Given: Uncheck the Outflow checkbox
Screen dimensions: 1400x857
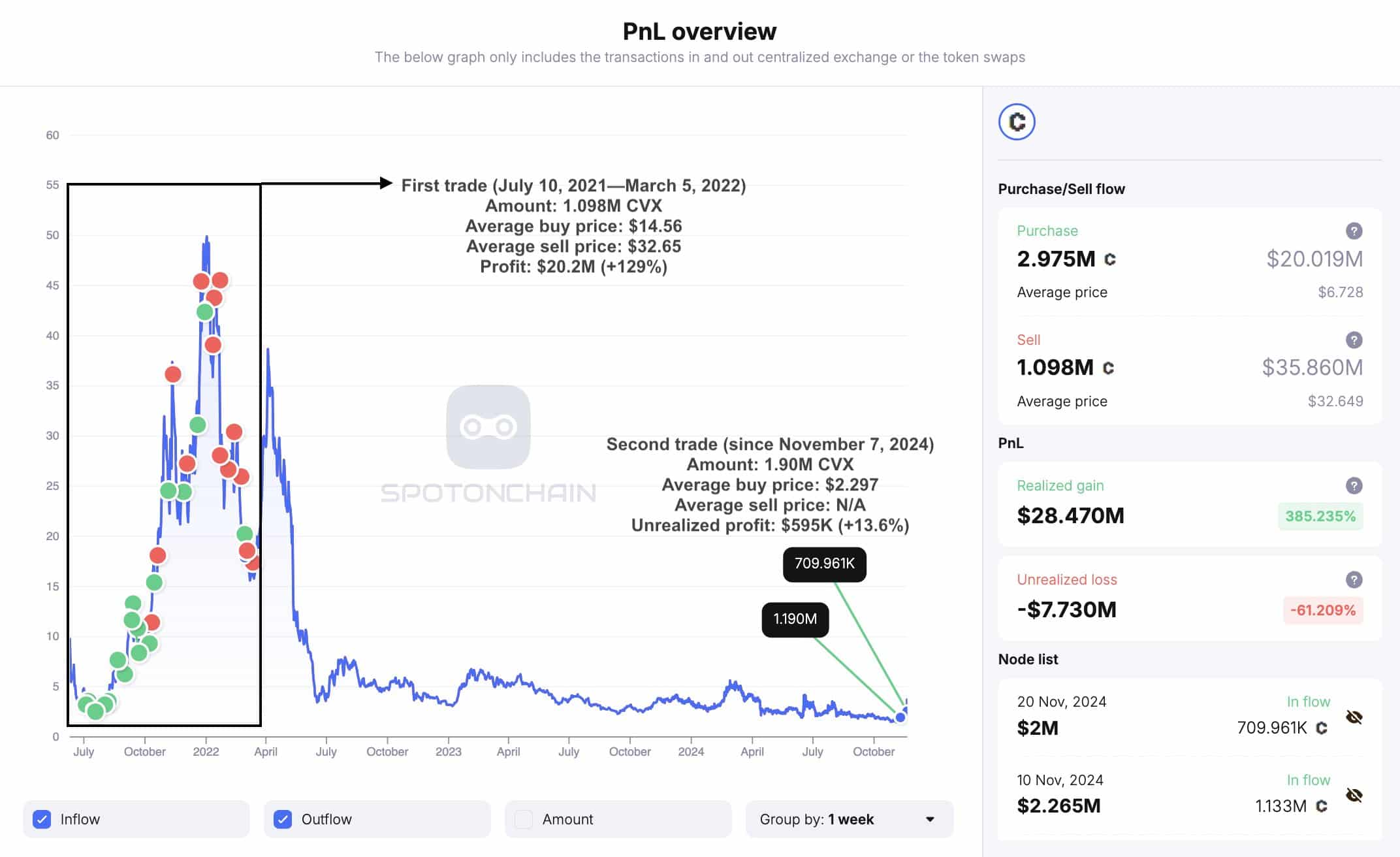Looking at the screenshot, I should tap(283, 819).
